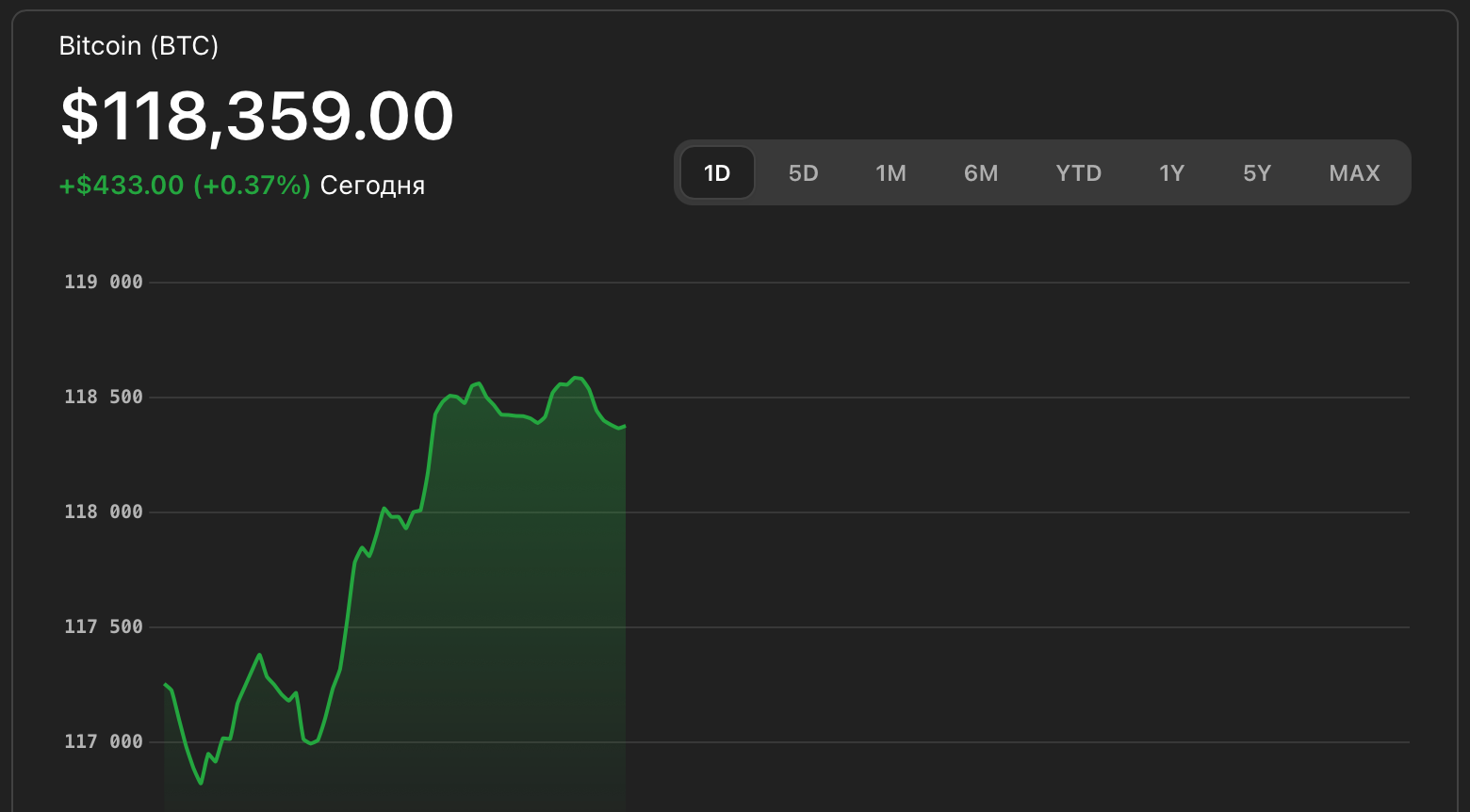This screenshot has width=1470, height=812.
Task: Open the 6M chart range
Action: tap(981, 172)
